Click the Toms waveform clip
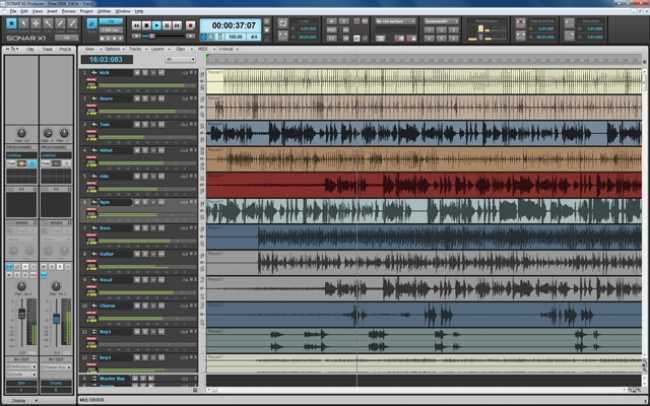 [x=424, y=133]
